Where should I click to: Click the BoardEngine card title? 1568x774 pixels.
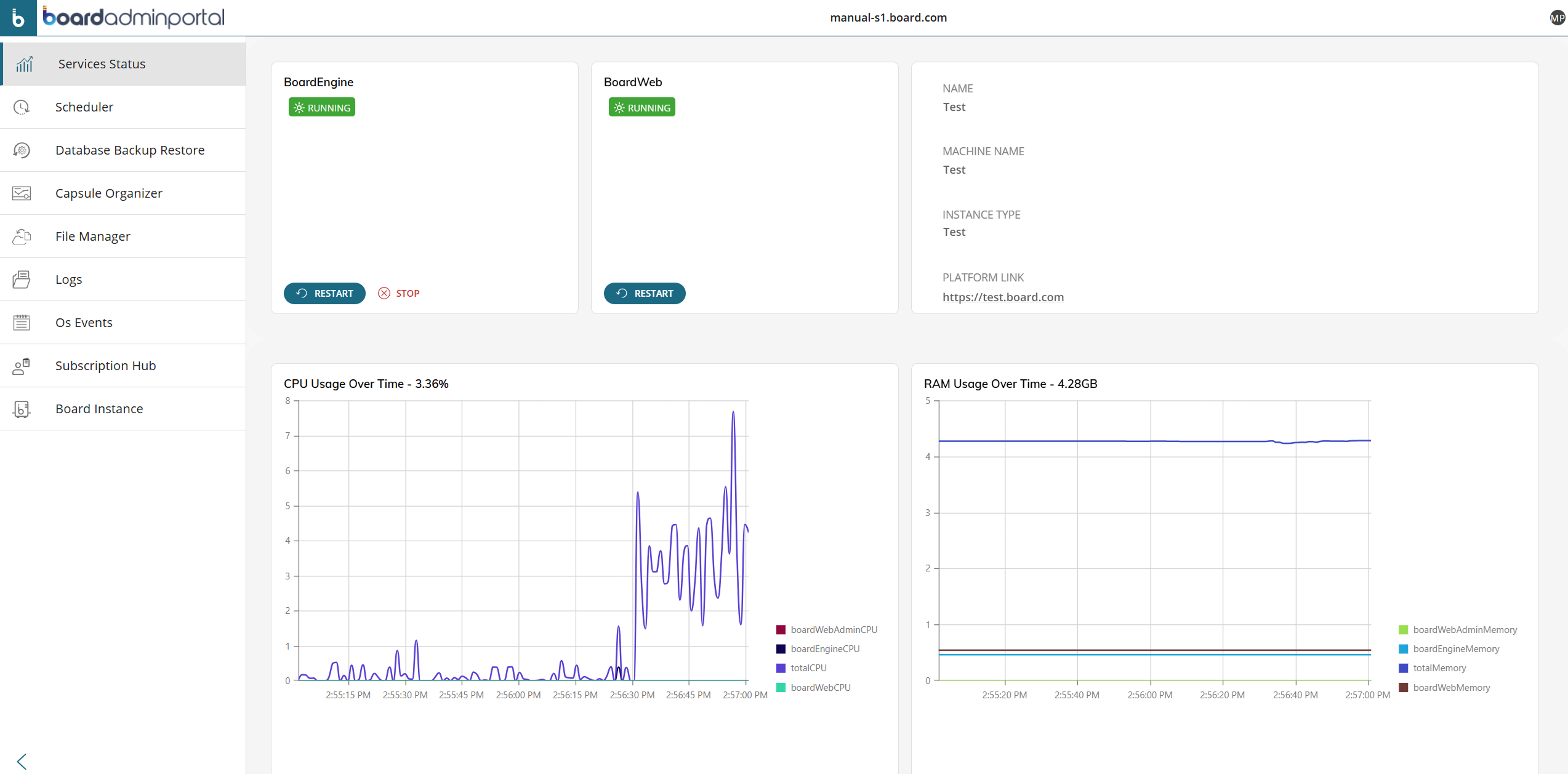coord(318,82)
